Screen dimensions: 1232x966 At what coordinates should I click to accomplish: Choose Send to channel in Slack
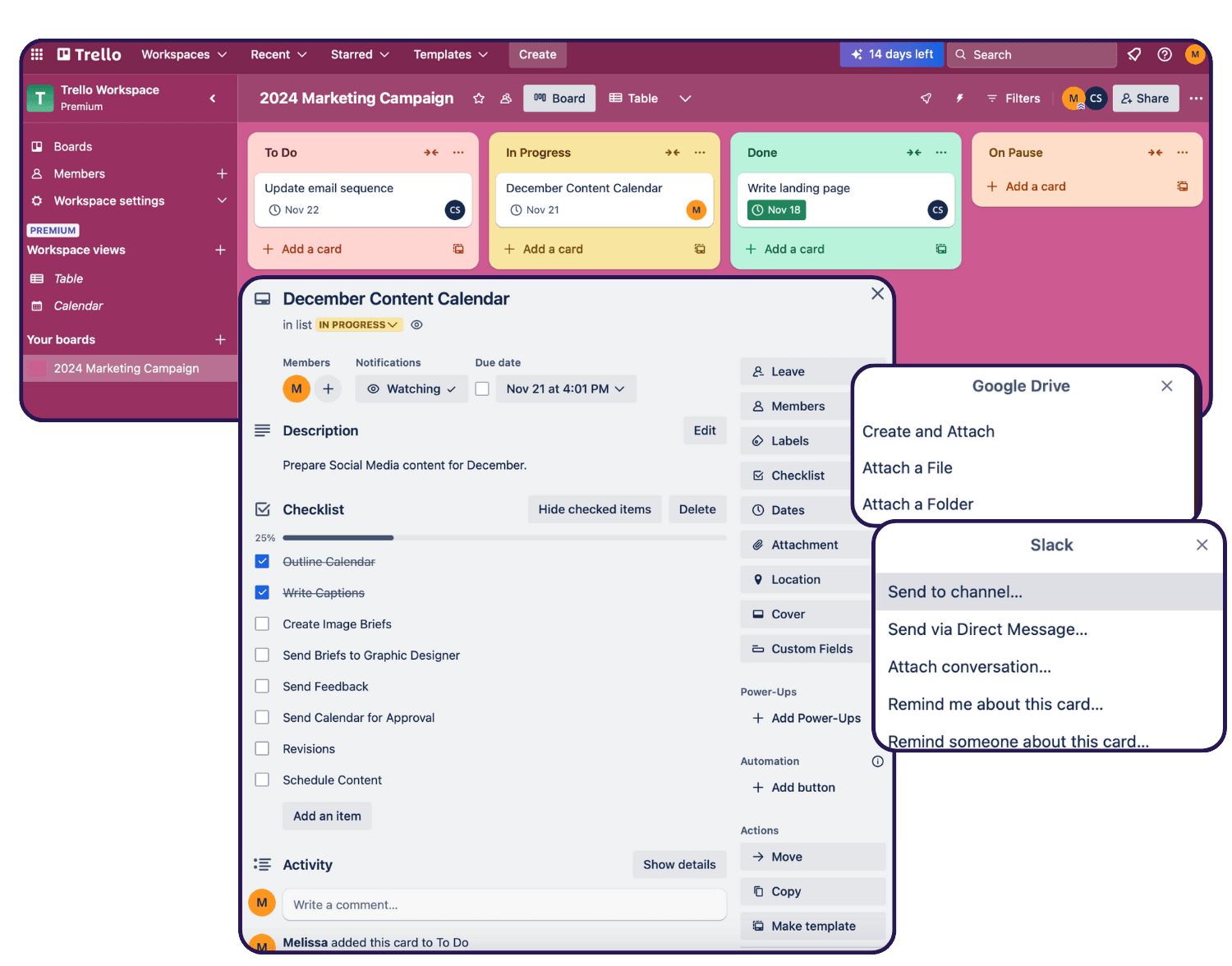point(1049,592)
